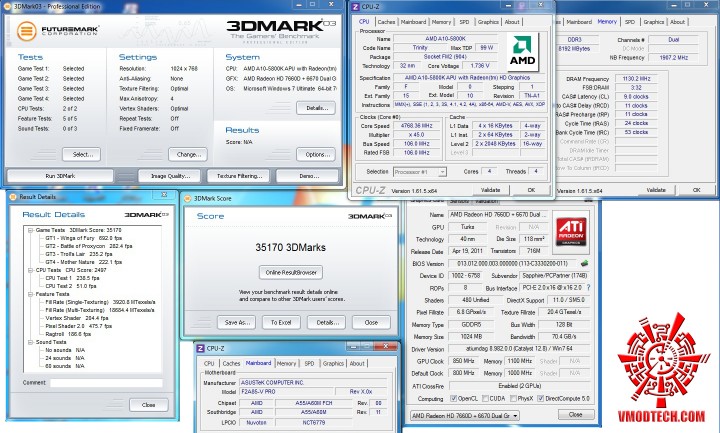Open the Image Quality... button
This screenshot has height=433, width=720.
[170, 176]
